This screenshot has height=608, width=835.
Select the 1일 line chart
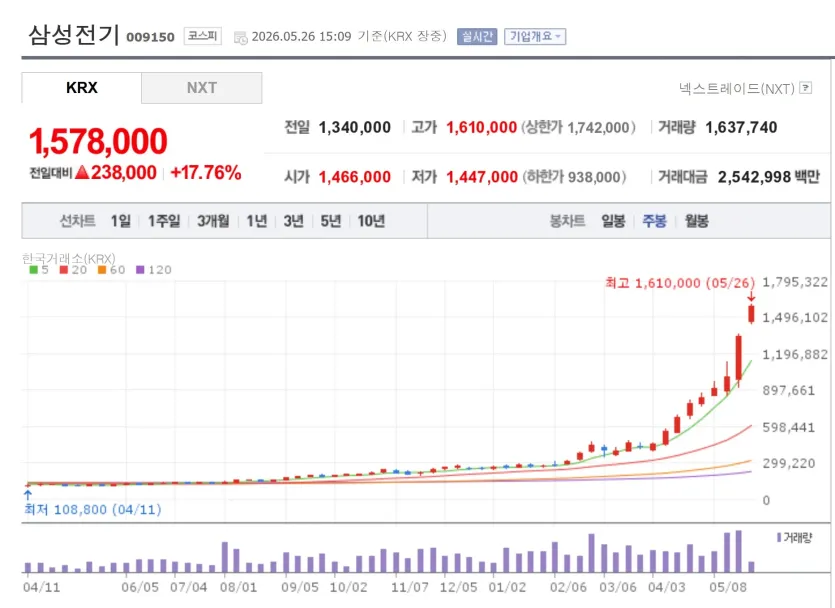point(120,220)
